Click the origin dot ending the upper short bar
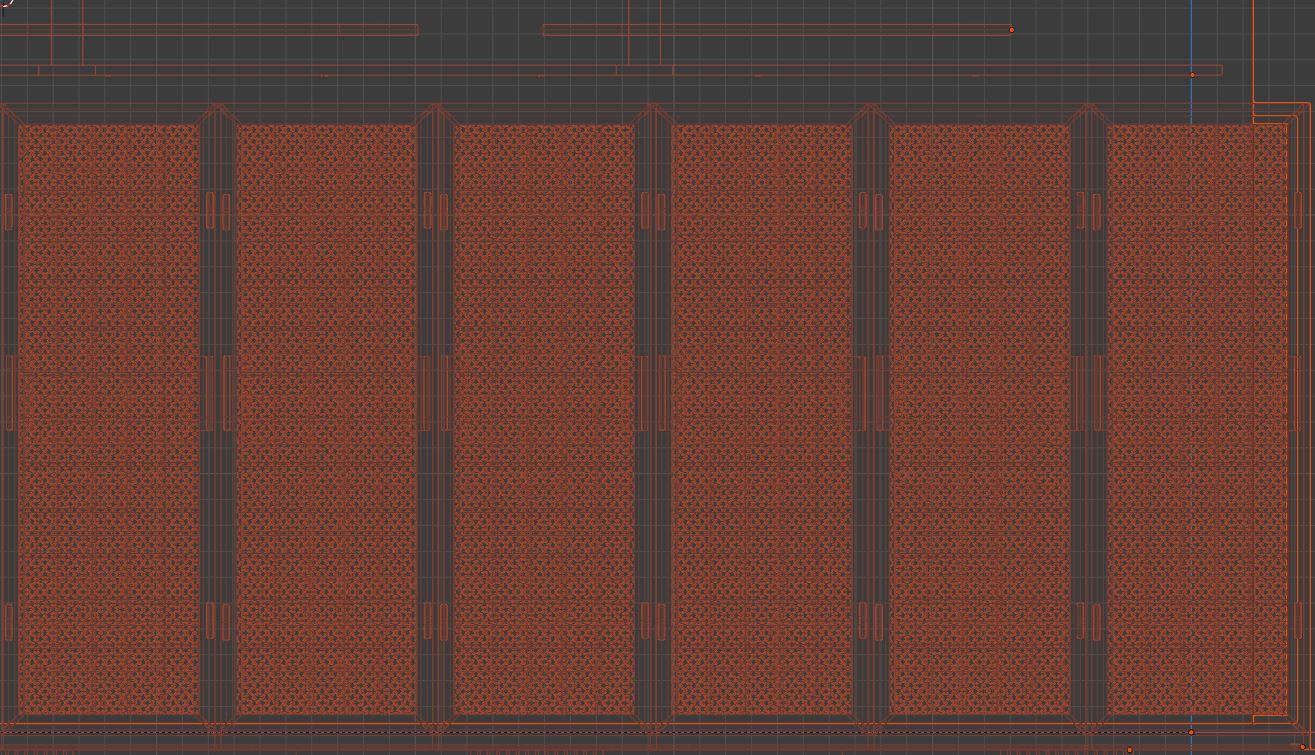 coord(1012,30)
